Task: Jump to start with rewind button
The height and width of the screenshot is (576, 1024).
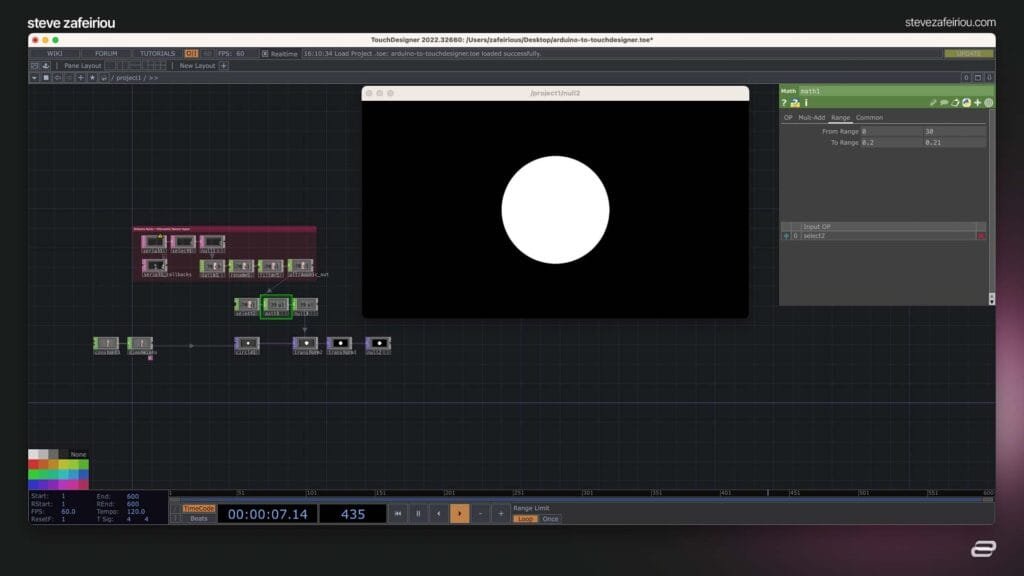Action: (x=397, y=513)
